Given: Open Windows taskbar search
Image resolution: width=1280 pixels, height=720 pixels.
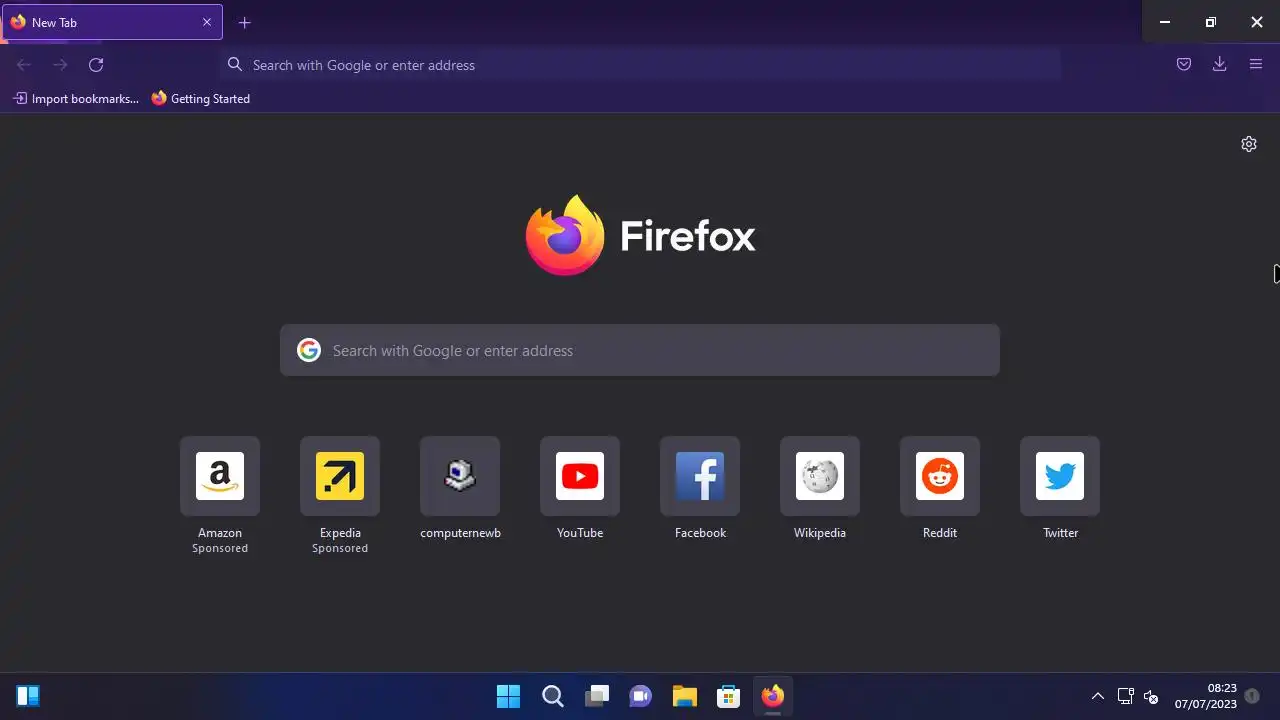Looking at the screenshot, I should (553, 696).
